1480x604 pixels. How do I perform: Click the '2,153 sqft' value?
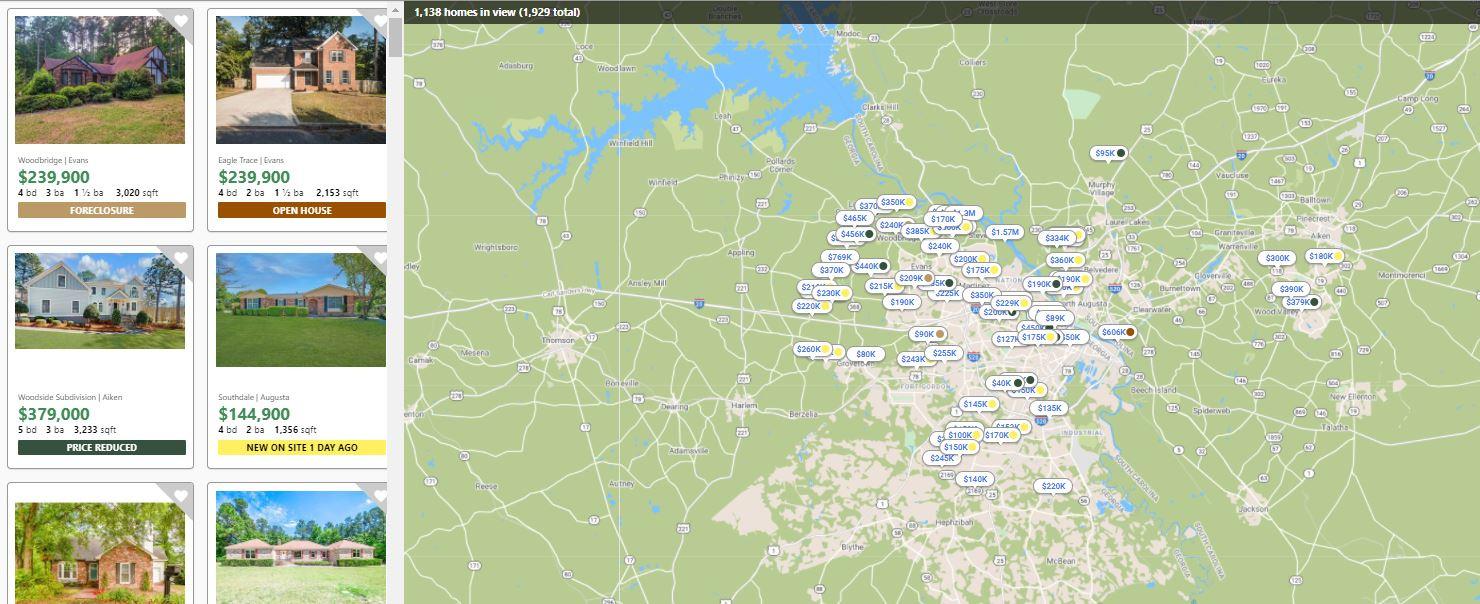337,193
